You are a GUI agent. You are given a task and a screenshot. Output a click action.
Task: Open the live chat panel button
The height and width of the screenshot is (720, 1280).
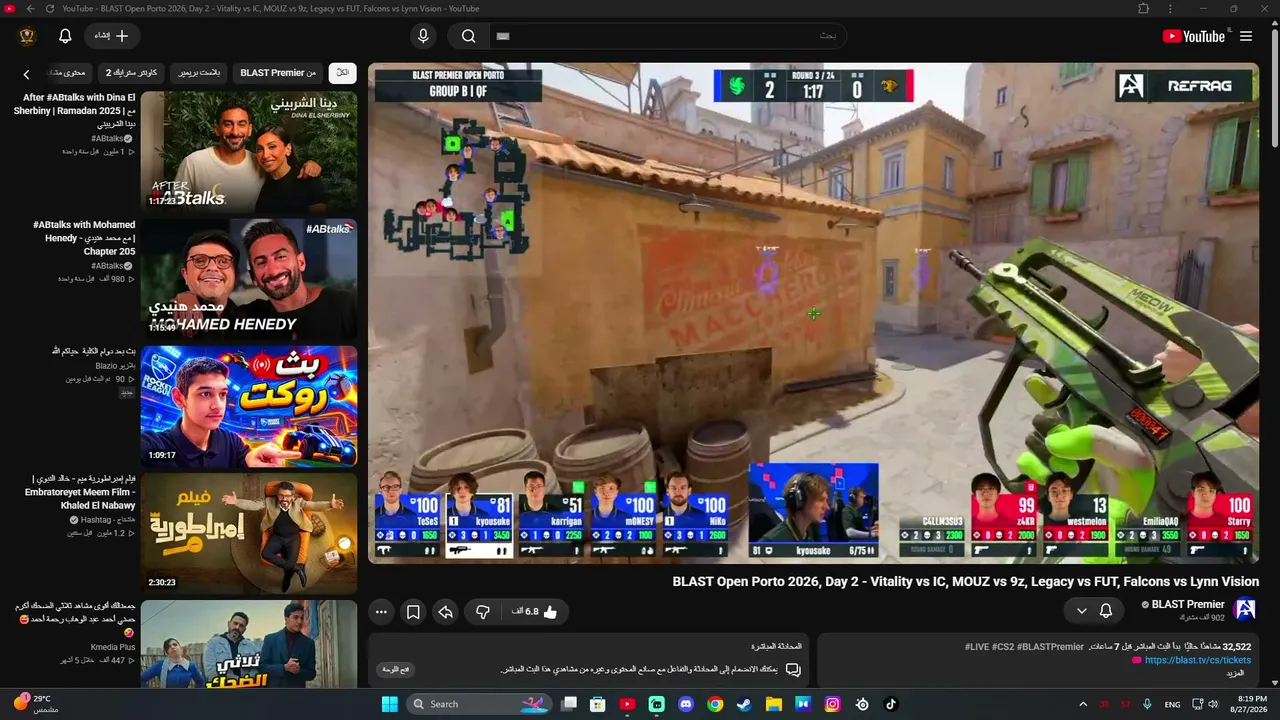[397, 669]
